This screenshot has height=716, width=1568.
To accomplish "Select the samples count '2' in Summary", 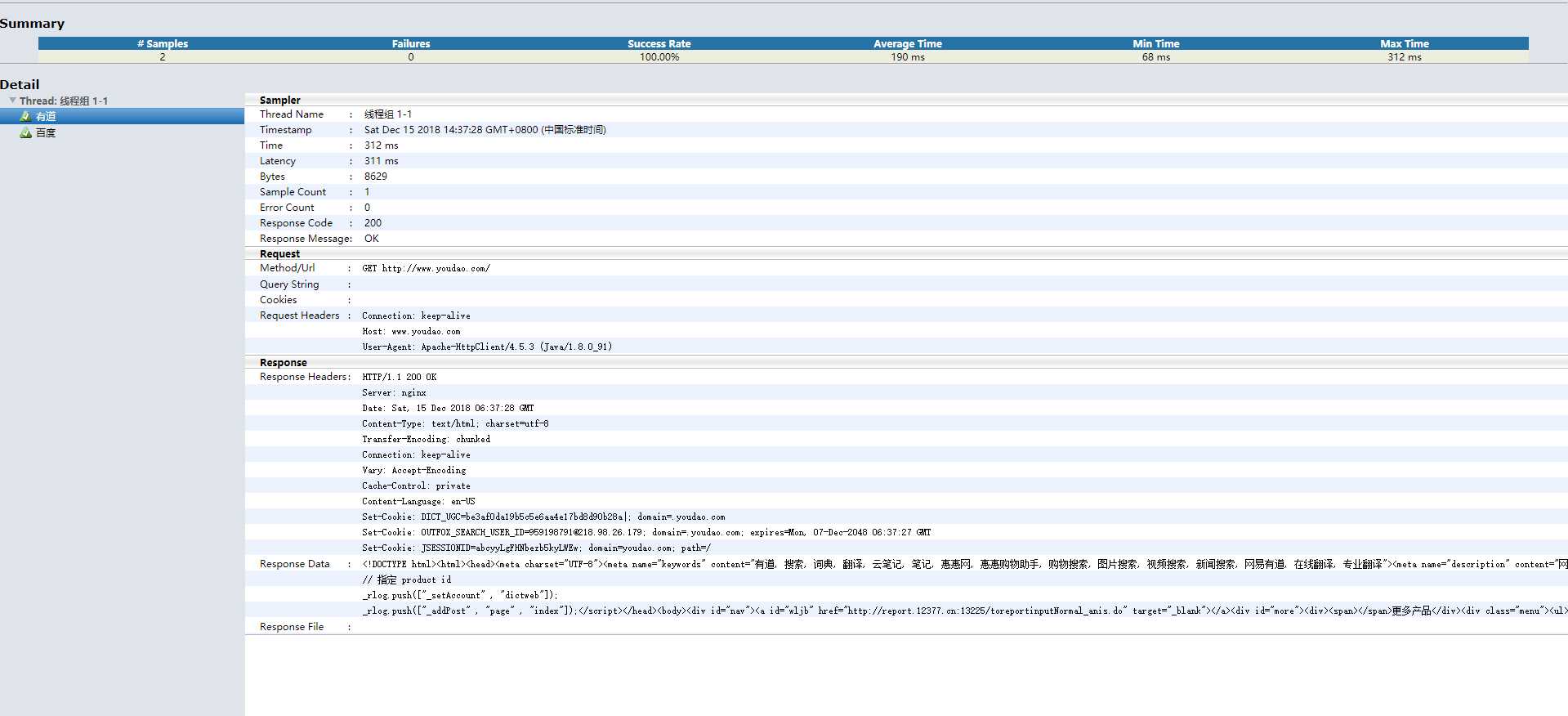I will click(x=163, y=56).
